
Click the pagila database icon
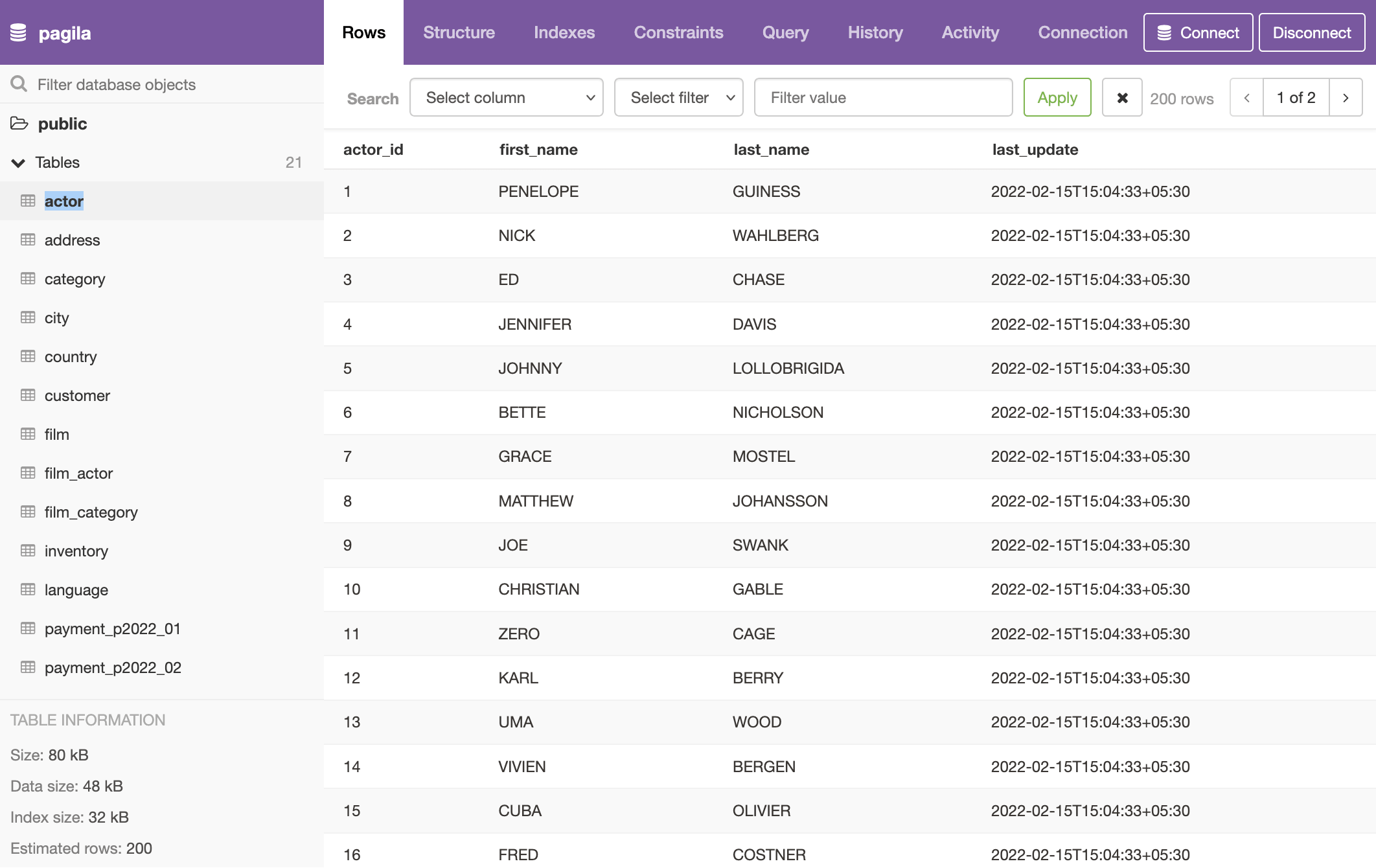pyautogui.click(x=19, y=32)
